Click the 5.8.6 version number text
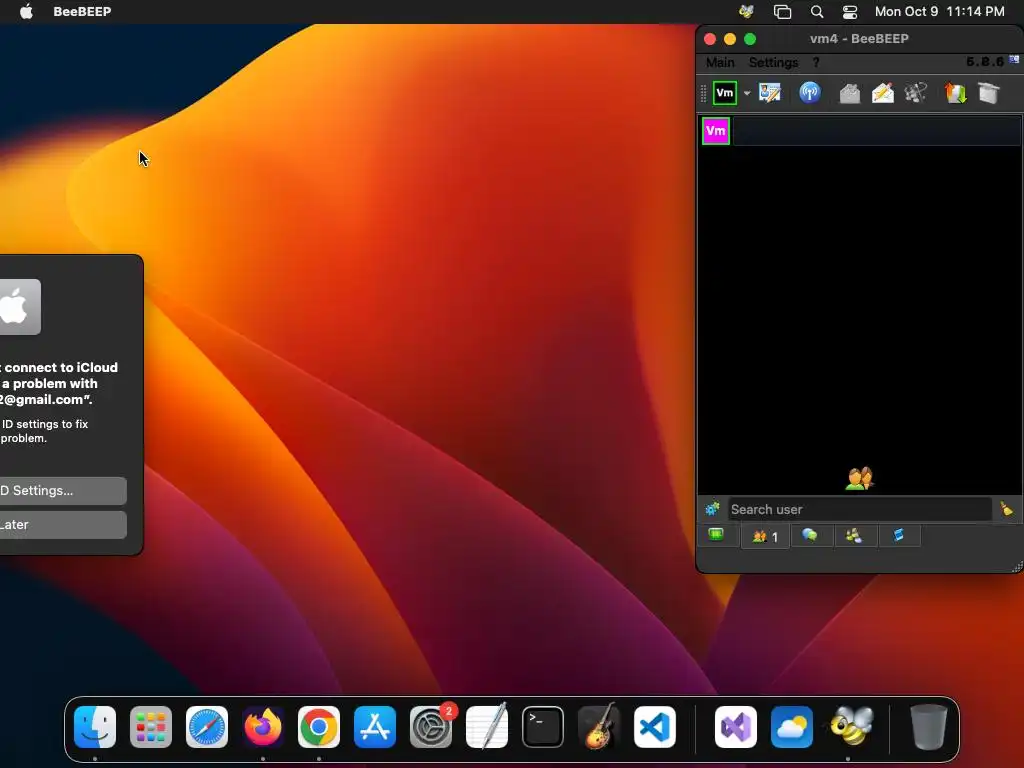Image resolution: width=1024 pixels, height=768 pixels. tap(985, 61)
